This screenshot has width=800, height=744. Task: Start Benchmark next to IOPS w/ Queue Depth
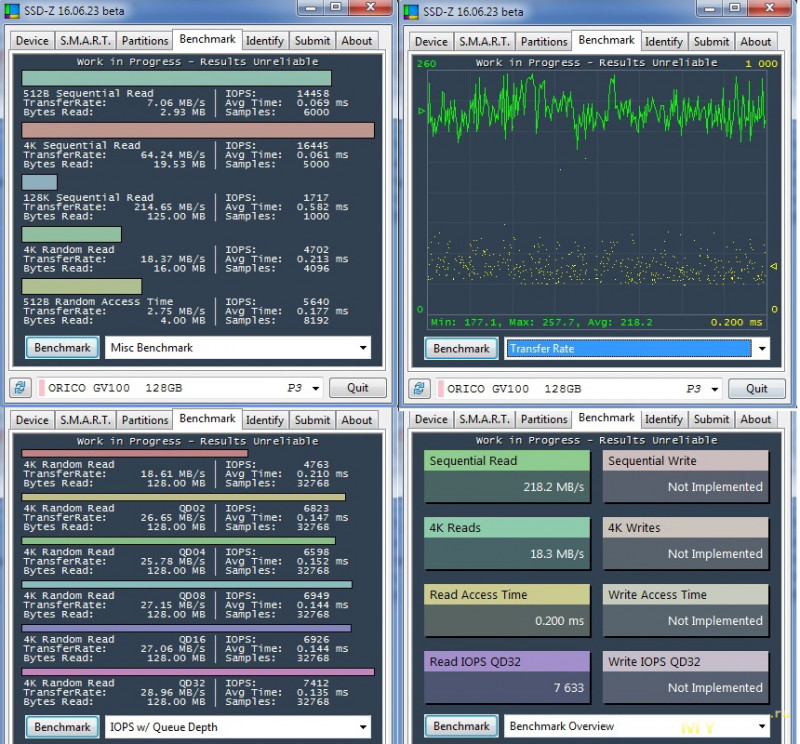(x=62, y=727)
